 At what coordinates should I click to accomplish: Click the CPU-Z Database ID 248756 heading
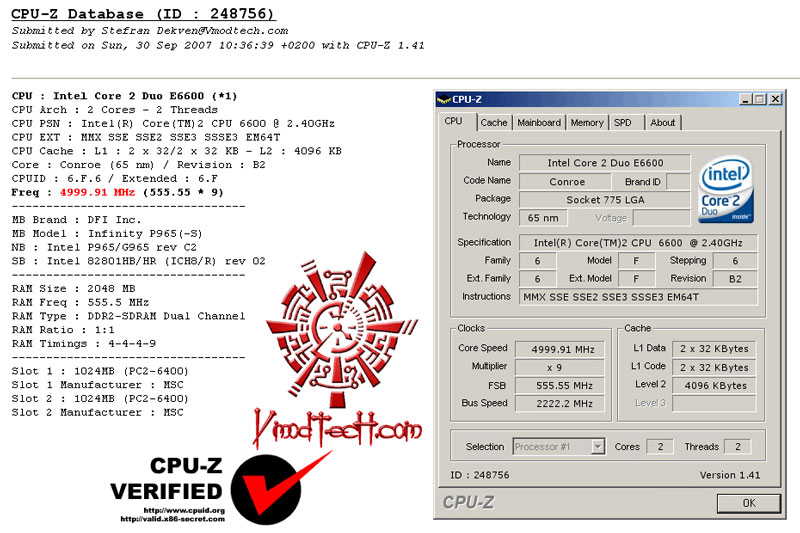[x=143, y=14]
